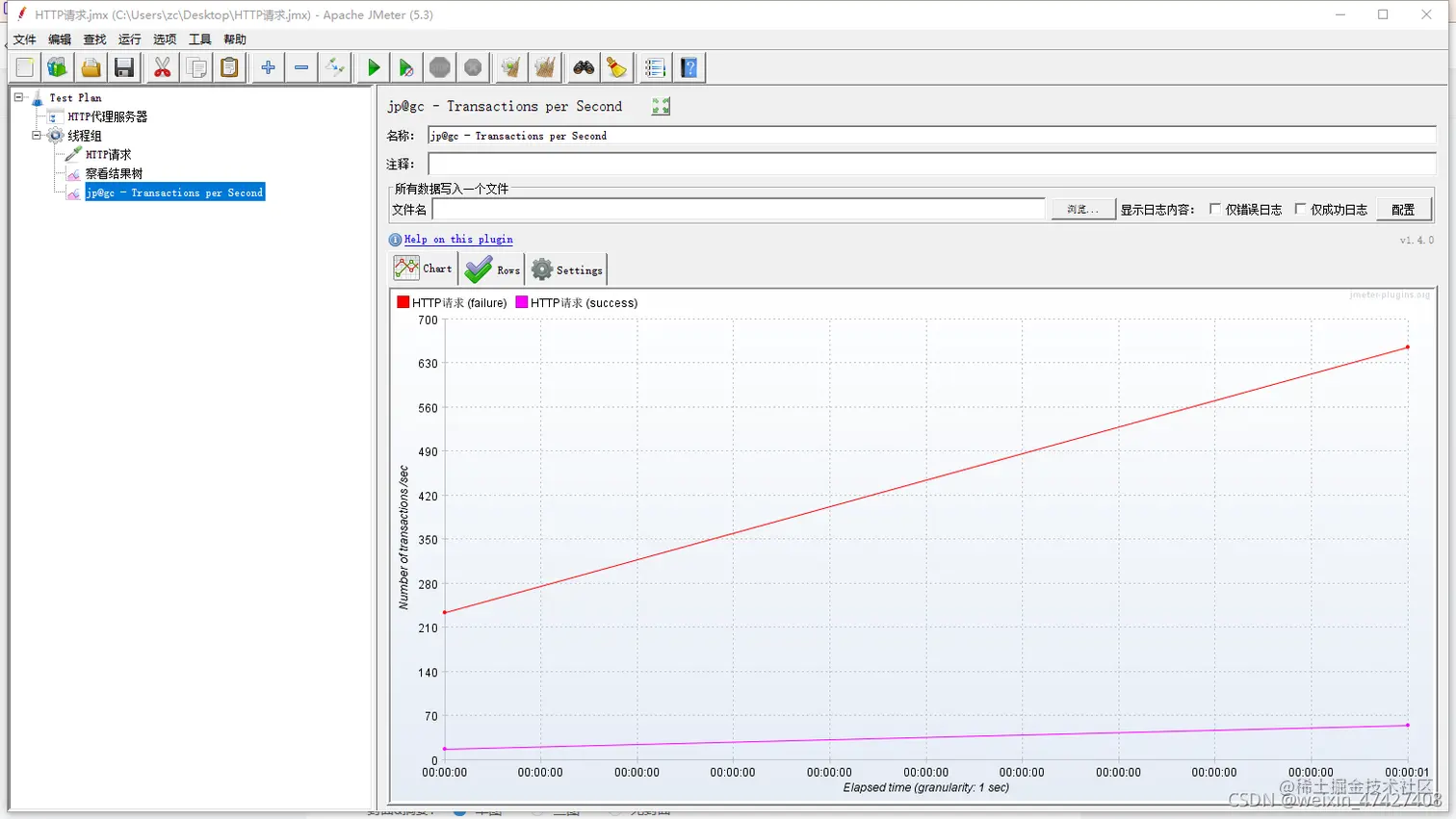
Task: Open the 文件 menu
Action: 25,39
